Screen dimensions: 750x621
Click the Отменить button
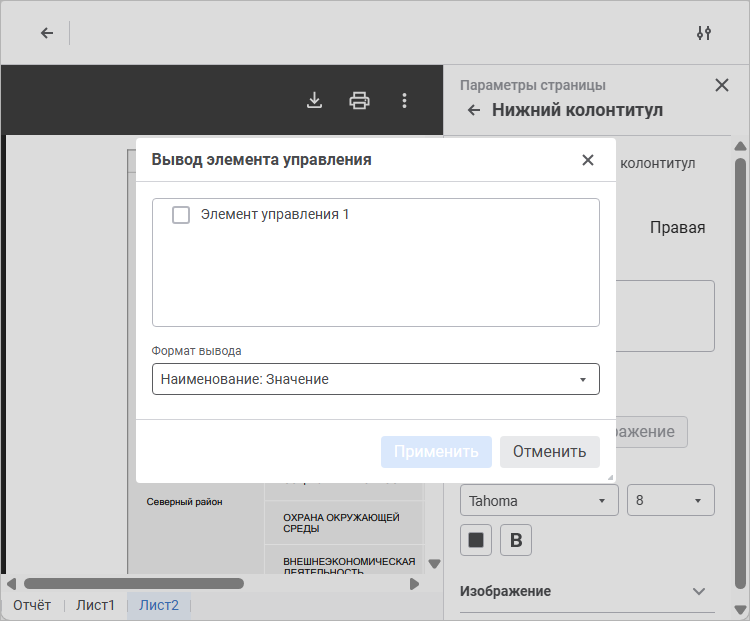click(549, 451)
